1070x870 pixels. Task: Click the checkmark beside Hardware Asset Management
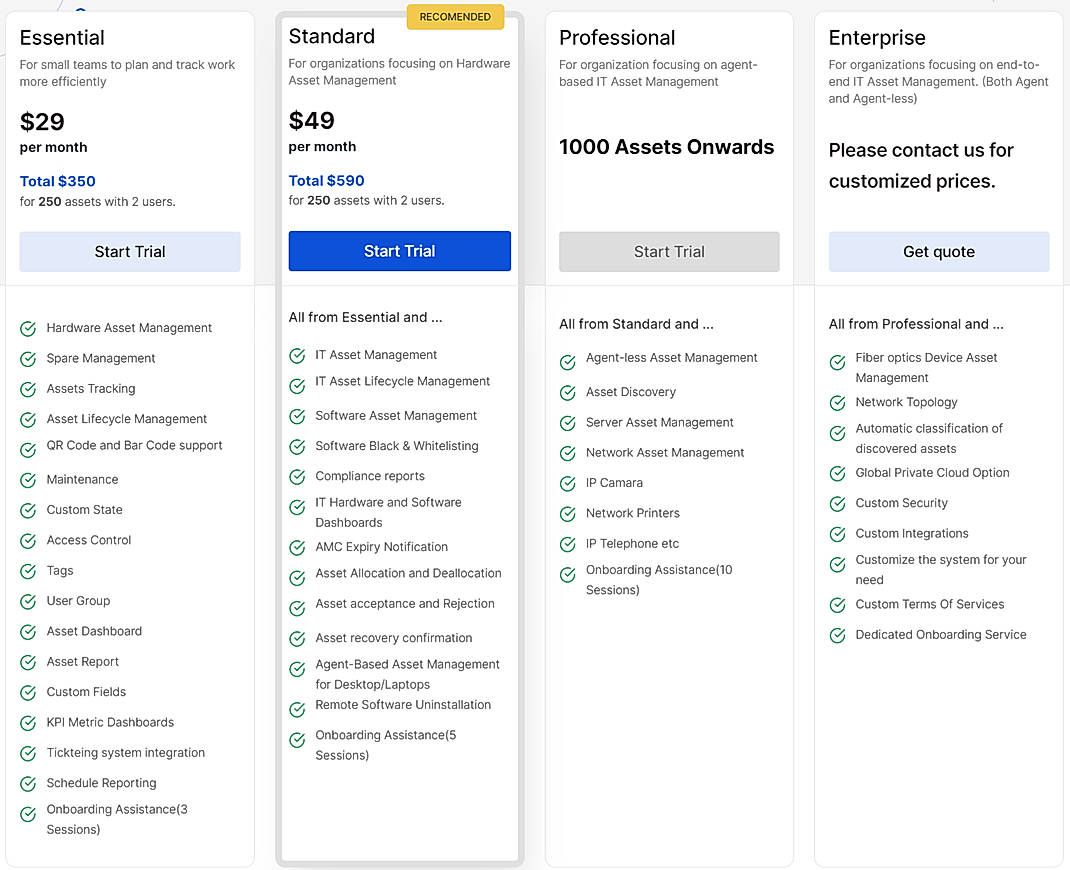(x=27, y=327)
